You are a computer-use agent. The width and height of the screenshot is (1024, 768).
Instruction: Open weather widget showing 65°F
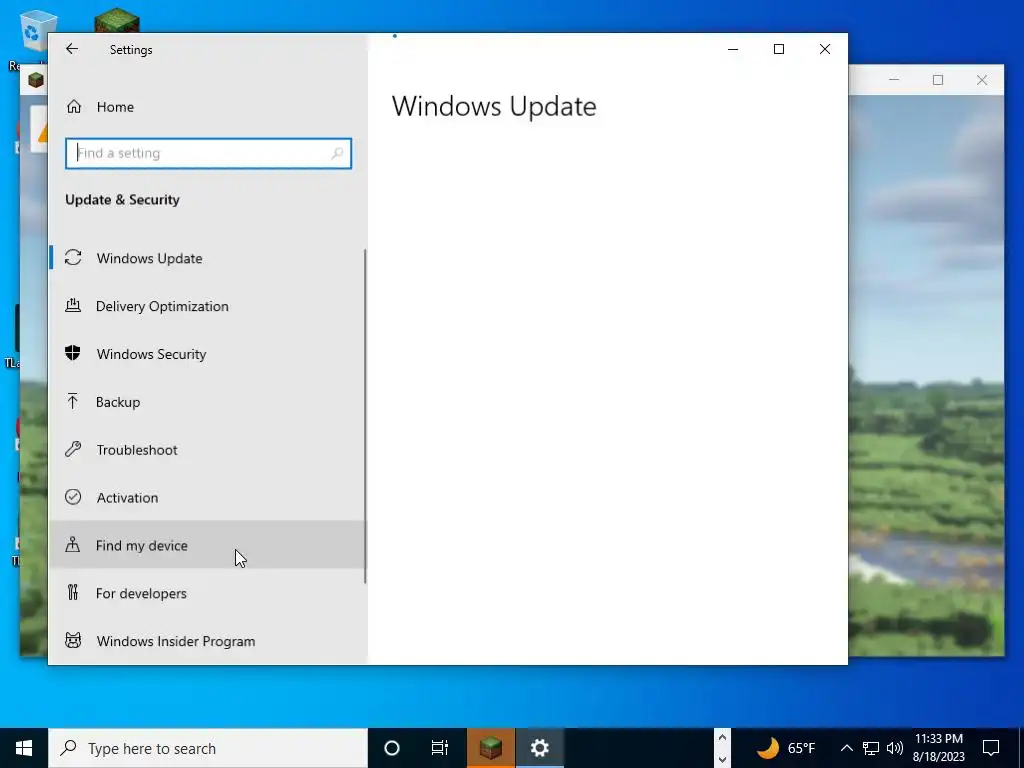coord(786,748)
